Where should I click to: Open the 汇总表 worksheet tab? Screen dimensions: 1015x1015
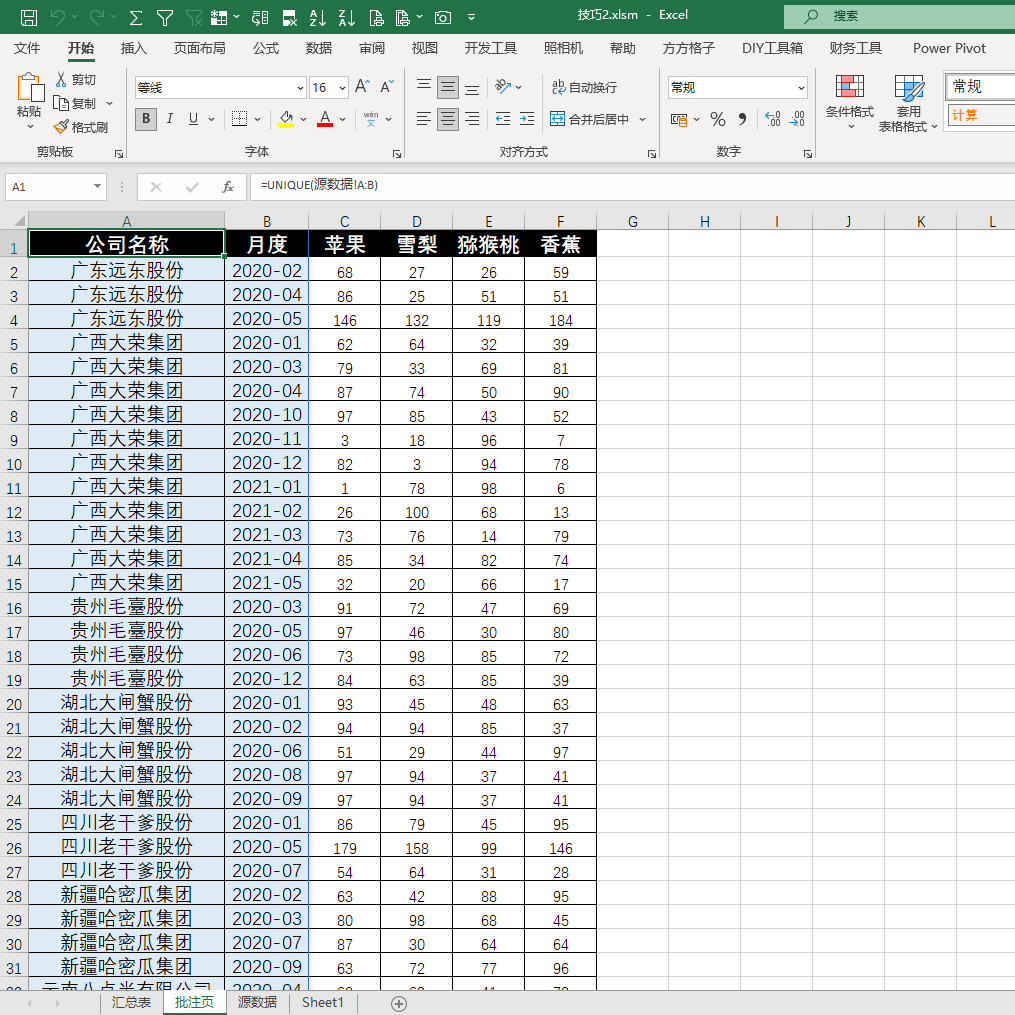coord(131,1002)
